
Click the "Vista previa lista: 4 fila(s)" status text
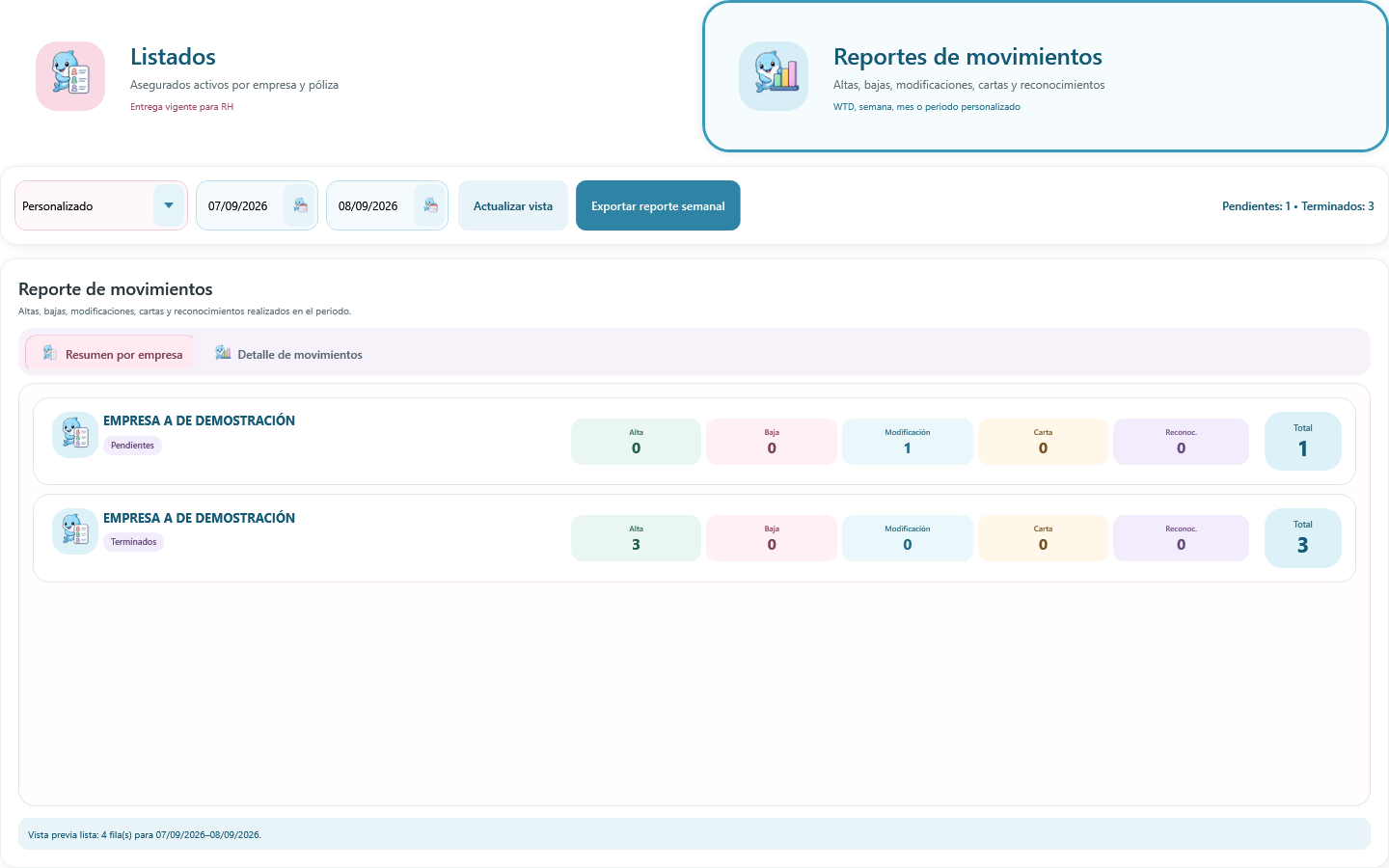[145, 835]
